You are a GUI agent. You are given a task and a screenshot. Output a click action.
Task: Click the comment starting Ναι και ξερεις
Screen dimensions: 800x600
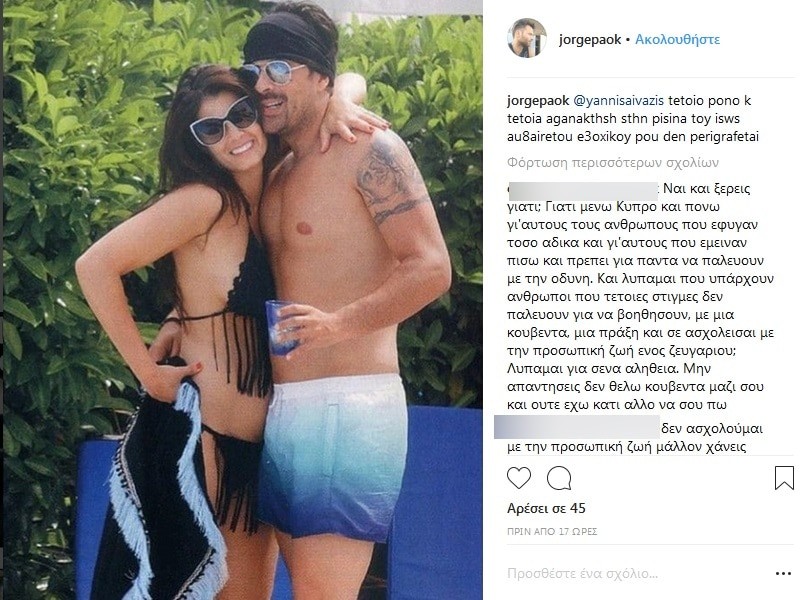(x=640, y=296)
